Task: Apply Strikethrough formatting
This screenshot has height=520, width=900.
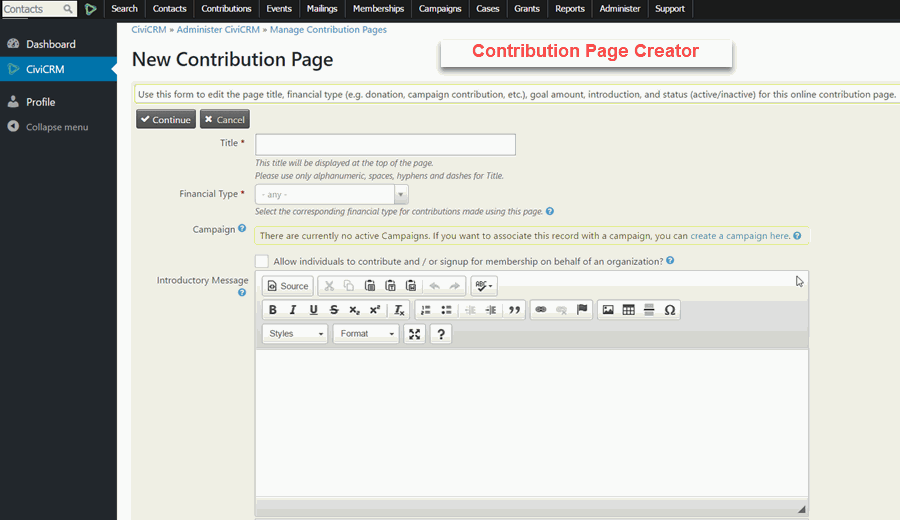Action: pyautogui.click(x=334, y=310)
